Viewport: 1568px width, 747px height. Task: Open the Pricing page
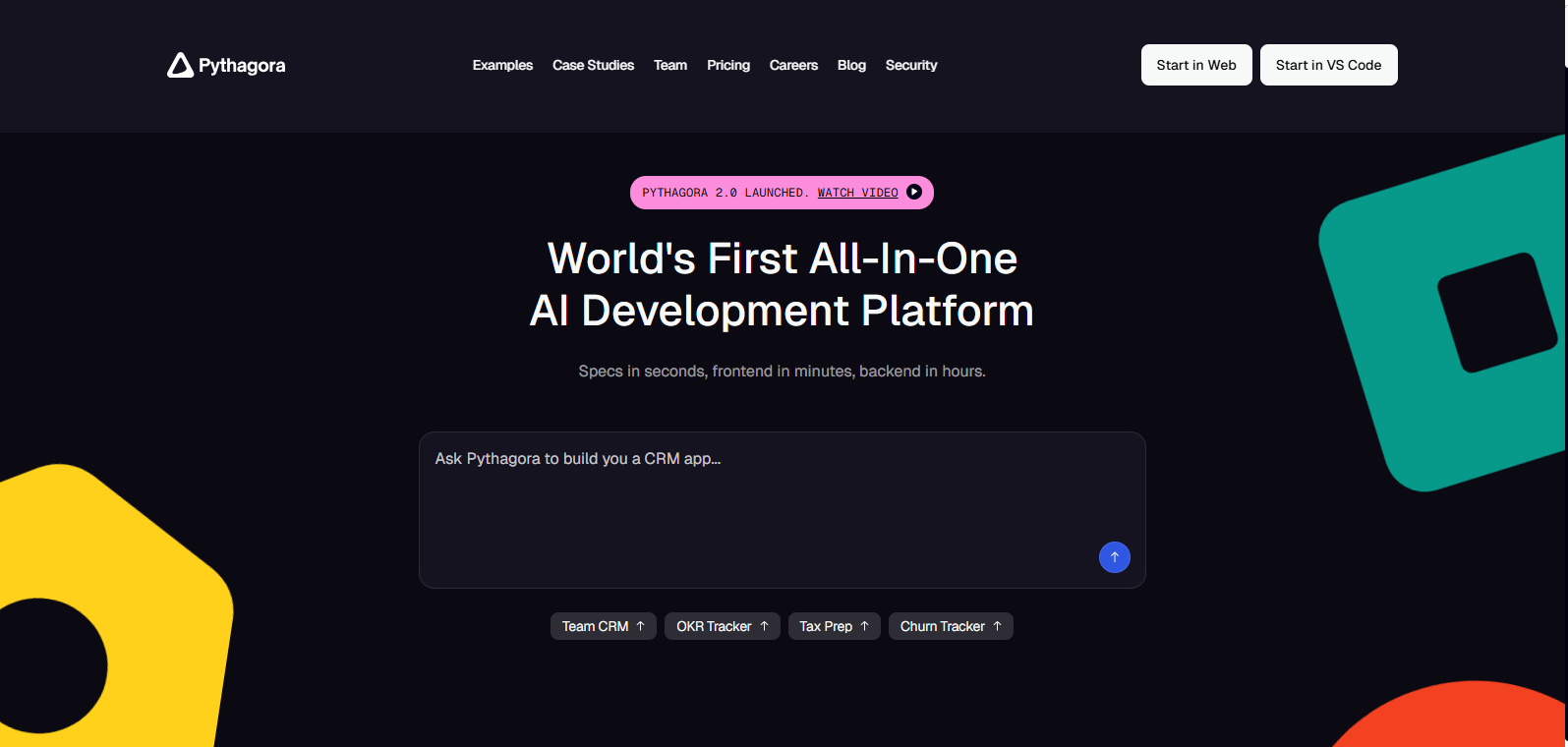[x=728, y=65]
